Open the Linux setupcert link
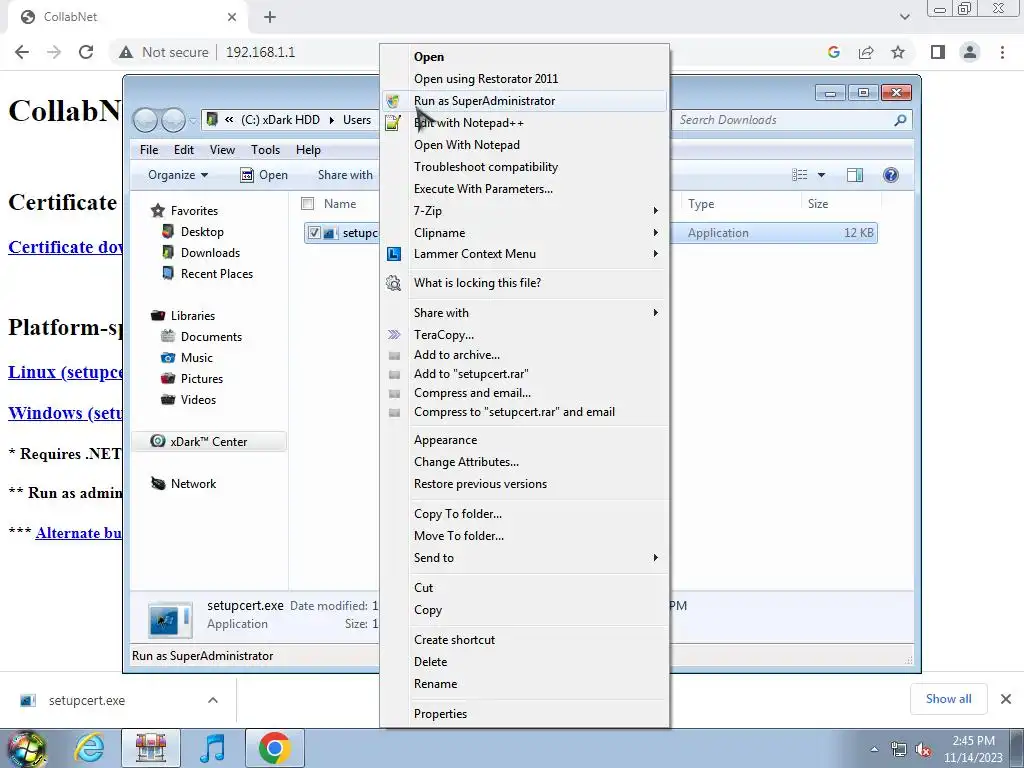The width and height of the screenshot is (1024, 768). (65, 372)
